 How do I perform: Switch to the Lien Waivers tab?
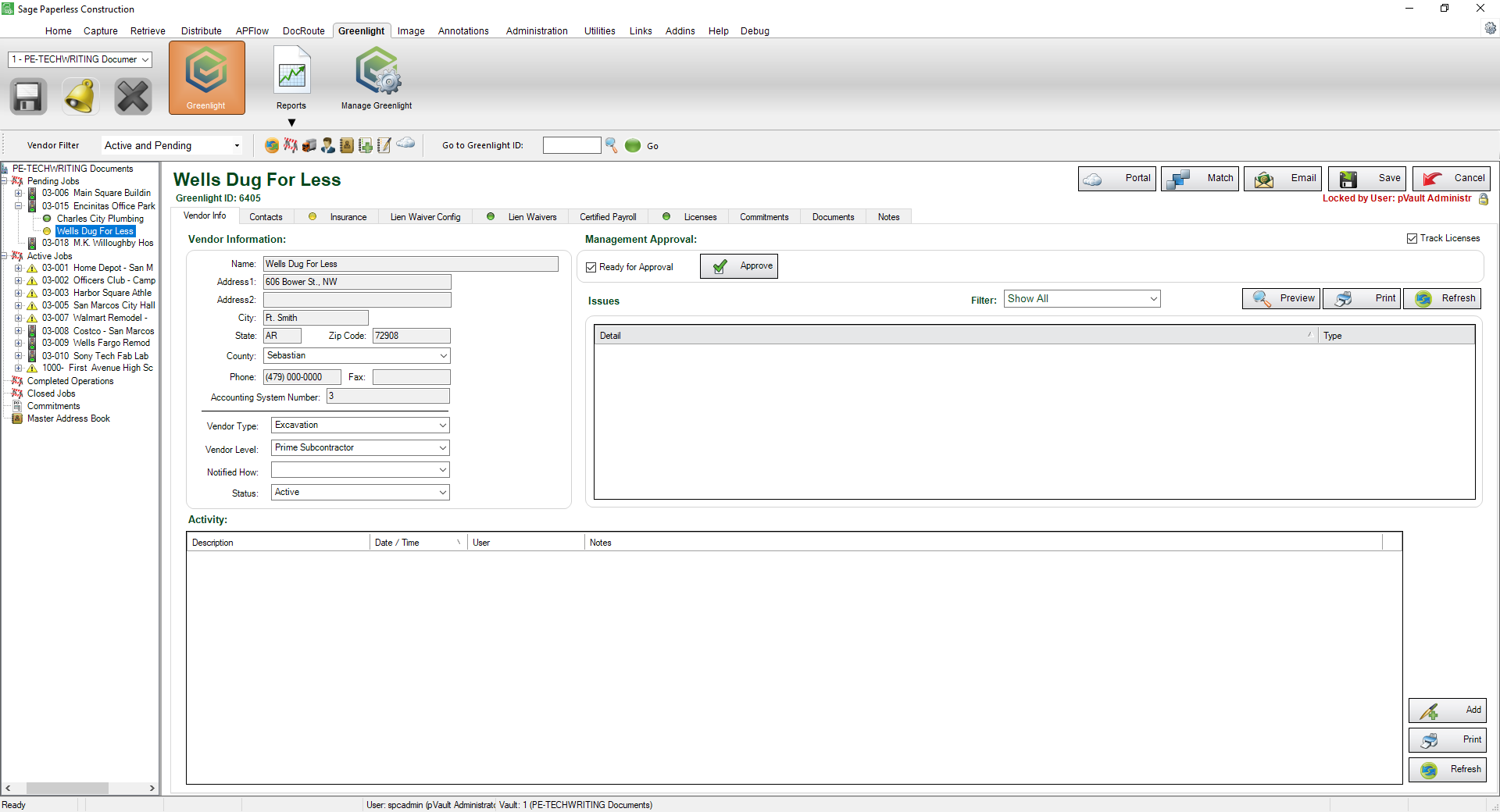tap(522, 217)
